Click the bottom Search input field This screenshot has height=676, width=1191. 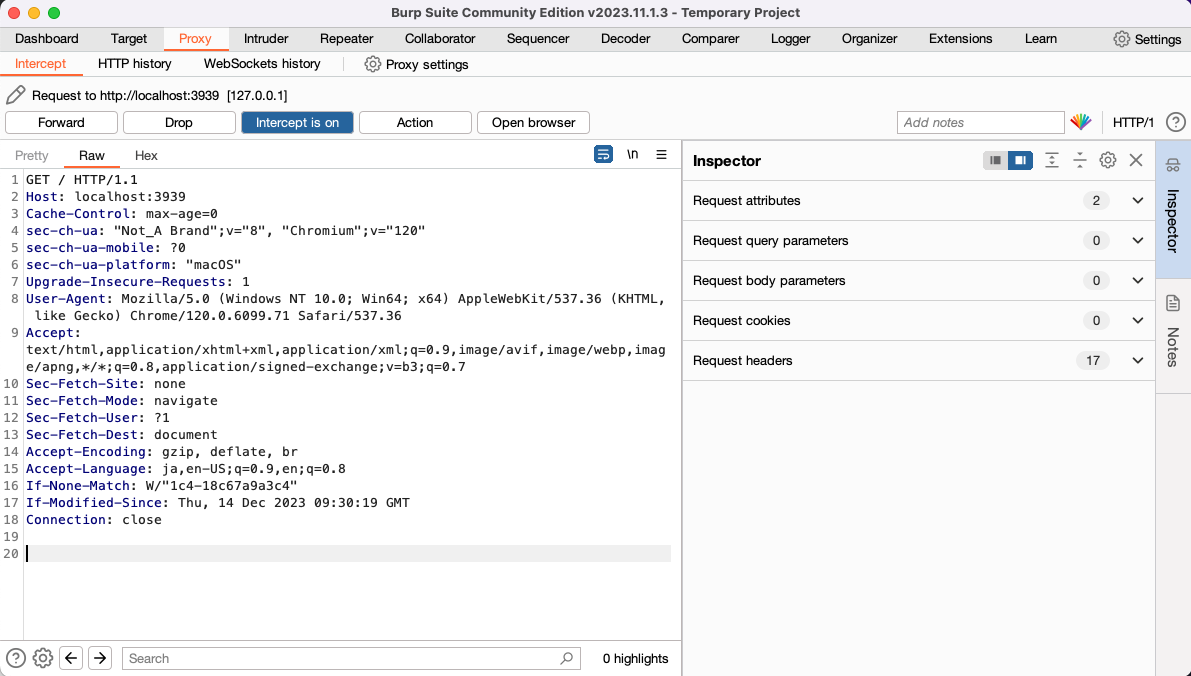point(351,659)
